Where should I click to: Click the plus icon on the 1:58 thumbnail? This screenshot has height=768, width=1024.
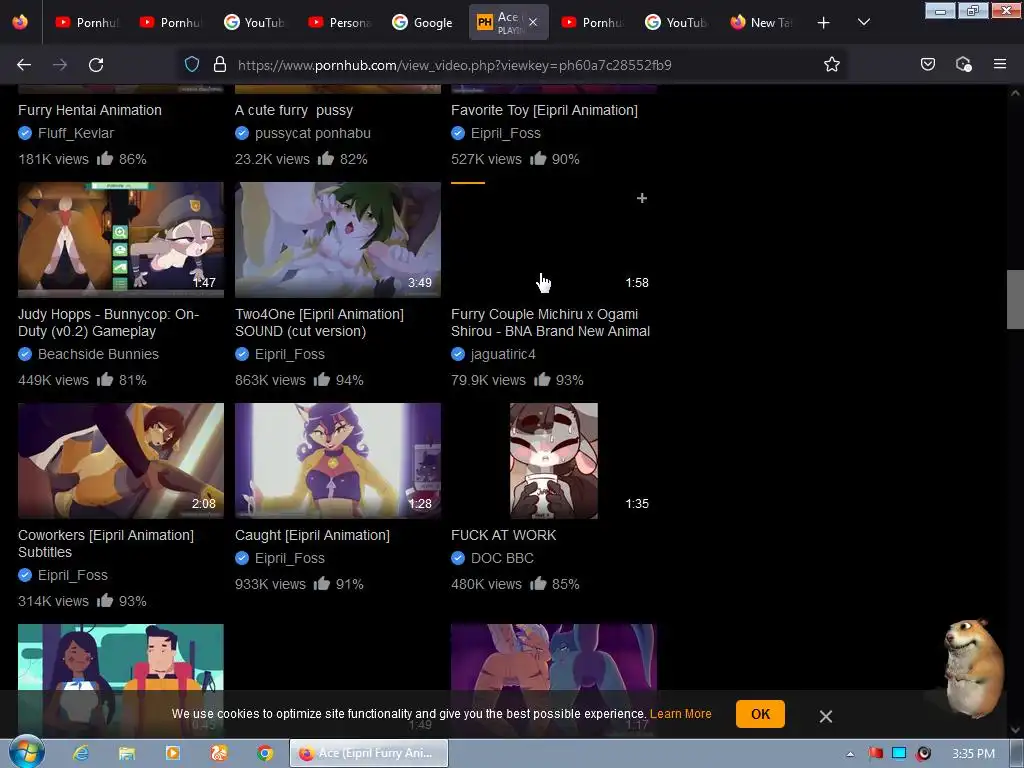coord(642,198)
